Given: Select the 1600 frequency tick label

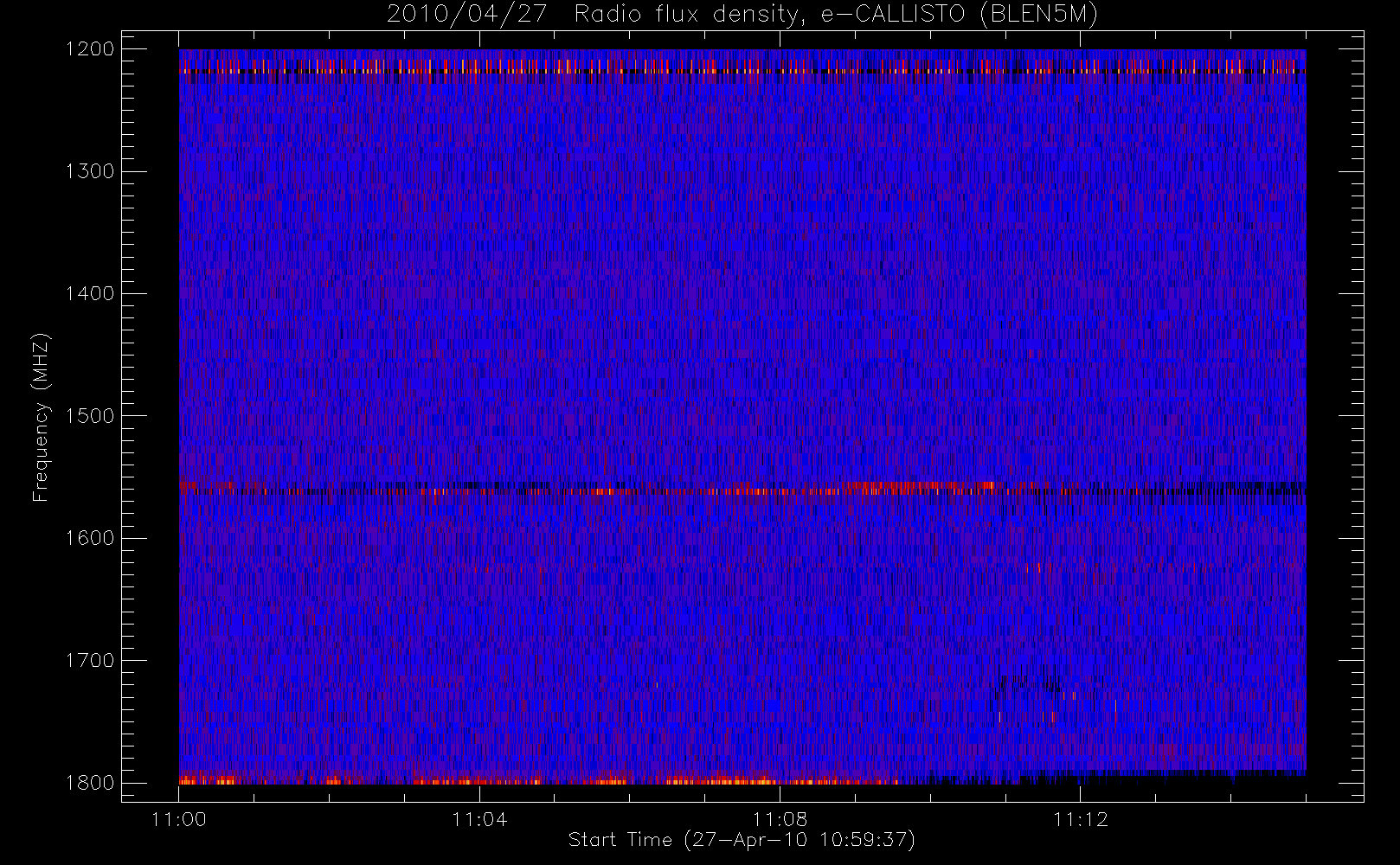Looking at the screenshot, I should coord(90,538).
